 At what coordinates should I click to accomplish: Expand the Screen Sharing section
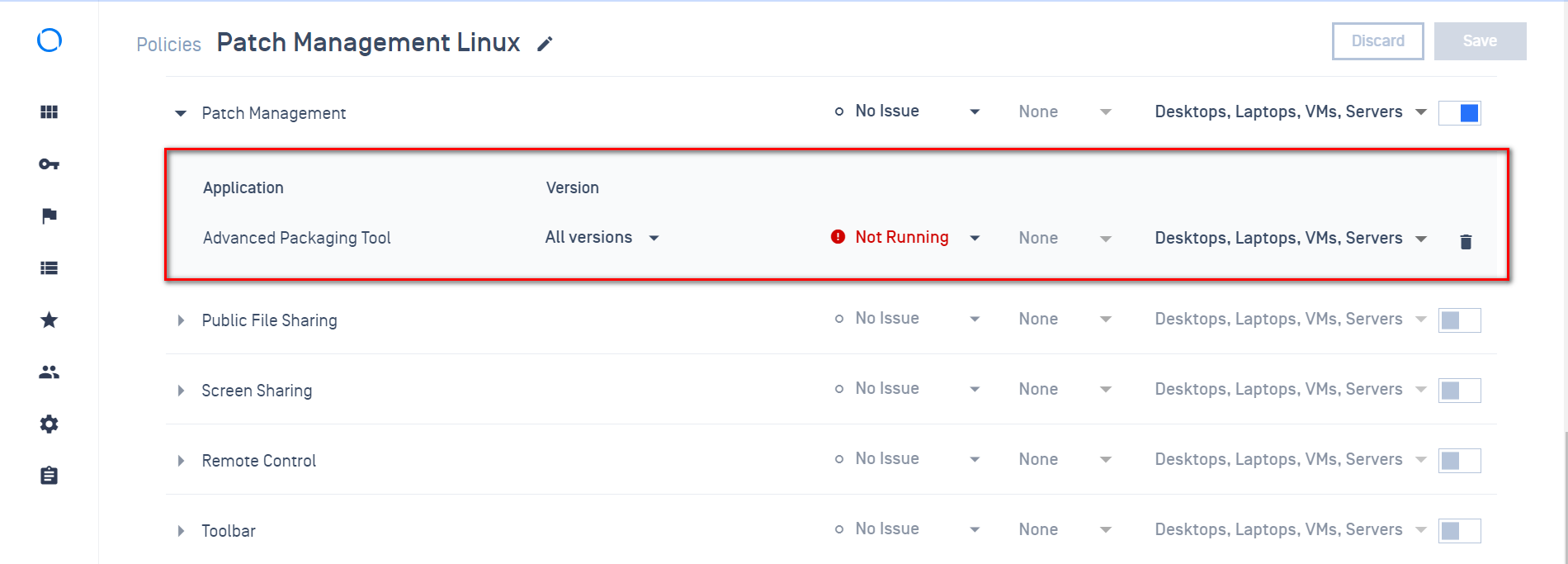(181, 391)
